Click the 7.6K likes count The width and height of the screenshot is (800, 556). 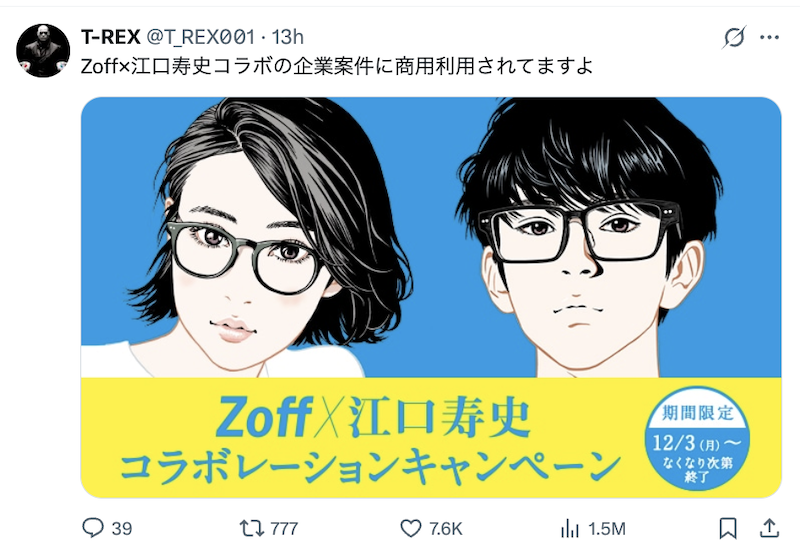tap(445, 528)
